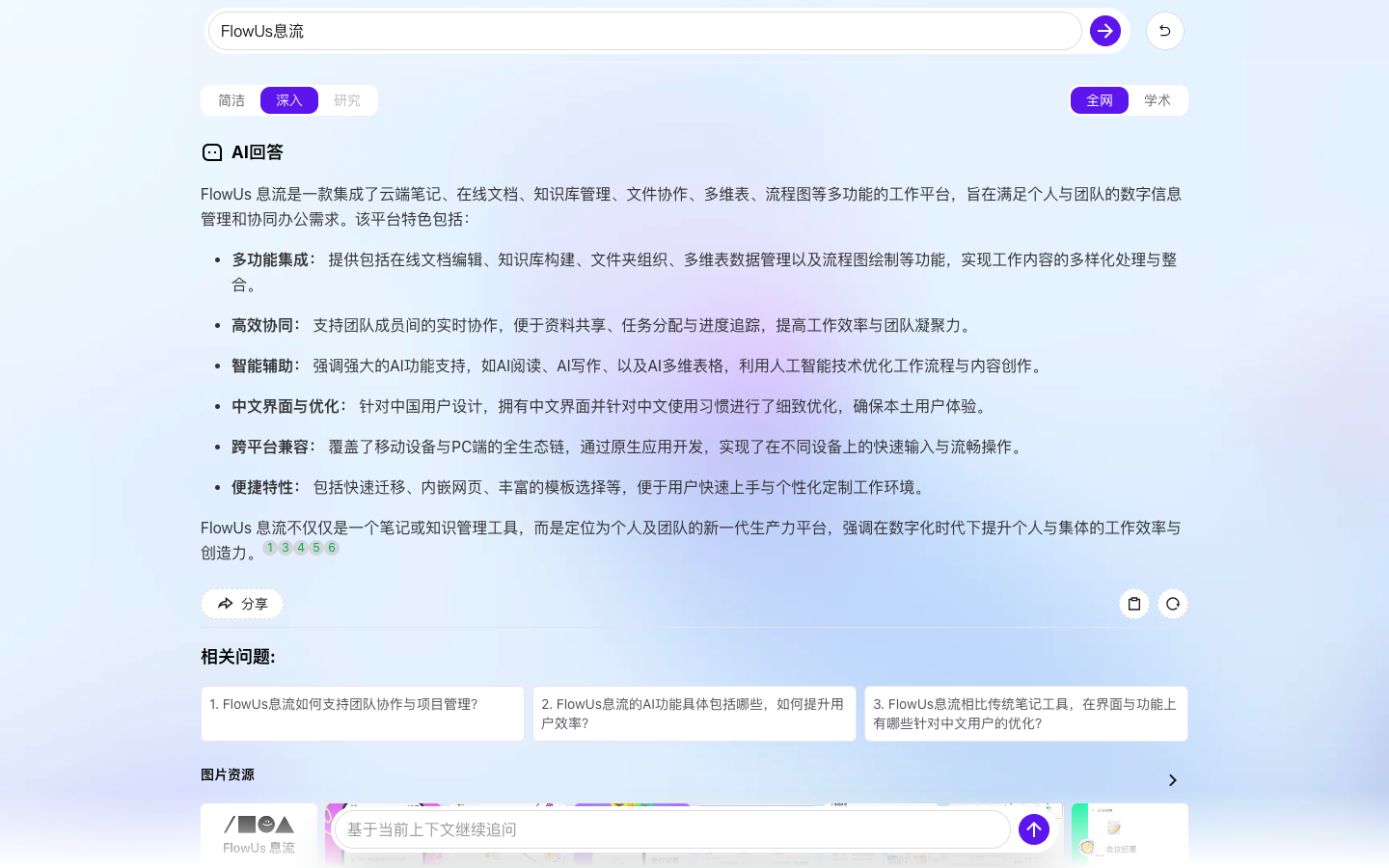Click the 多功能集成 bullet label

(274, 259)
